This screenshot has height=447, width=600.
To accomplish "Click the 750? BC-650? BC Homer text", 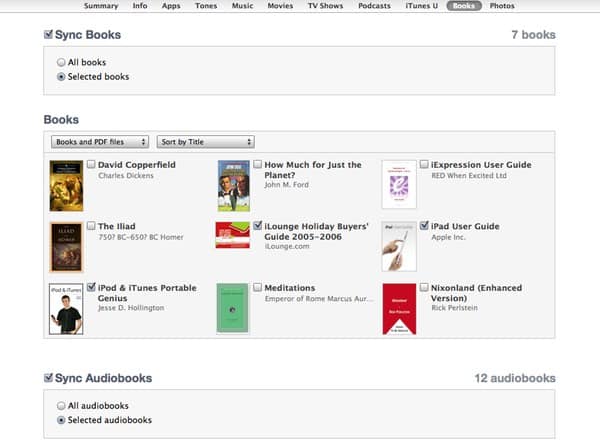I will (141, 237).
